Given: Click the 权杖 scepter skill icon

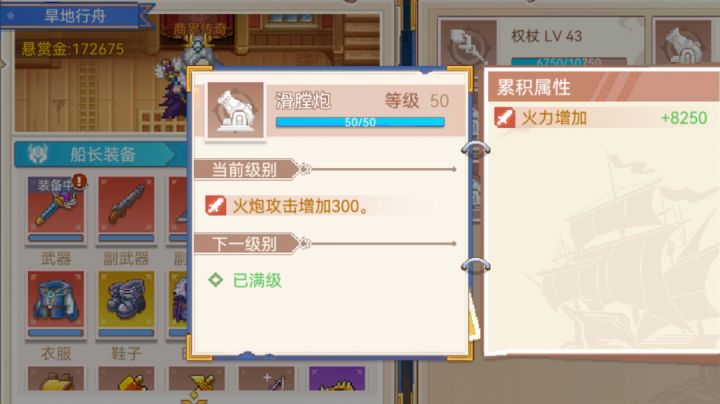Looking at the screenshot, I should pos(468,44).
